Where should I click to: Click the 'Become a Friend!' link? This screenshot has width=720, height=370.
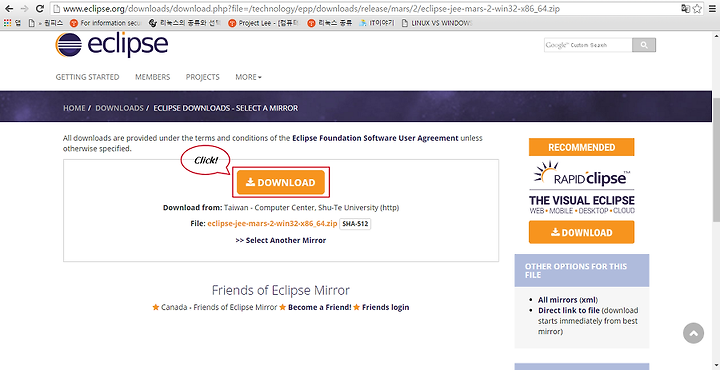[320, 307]
